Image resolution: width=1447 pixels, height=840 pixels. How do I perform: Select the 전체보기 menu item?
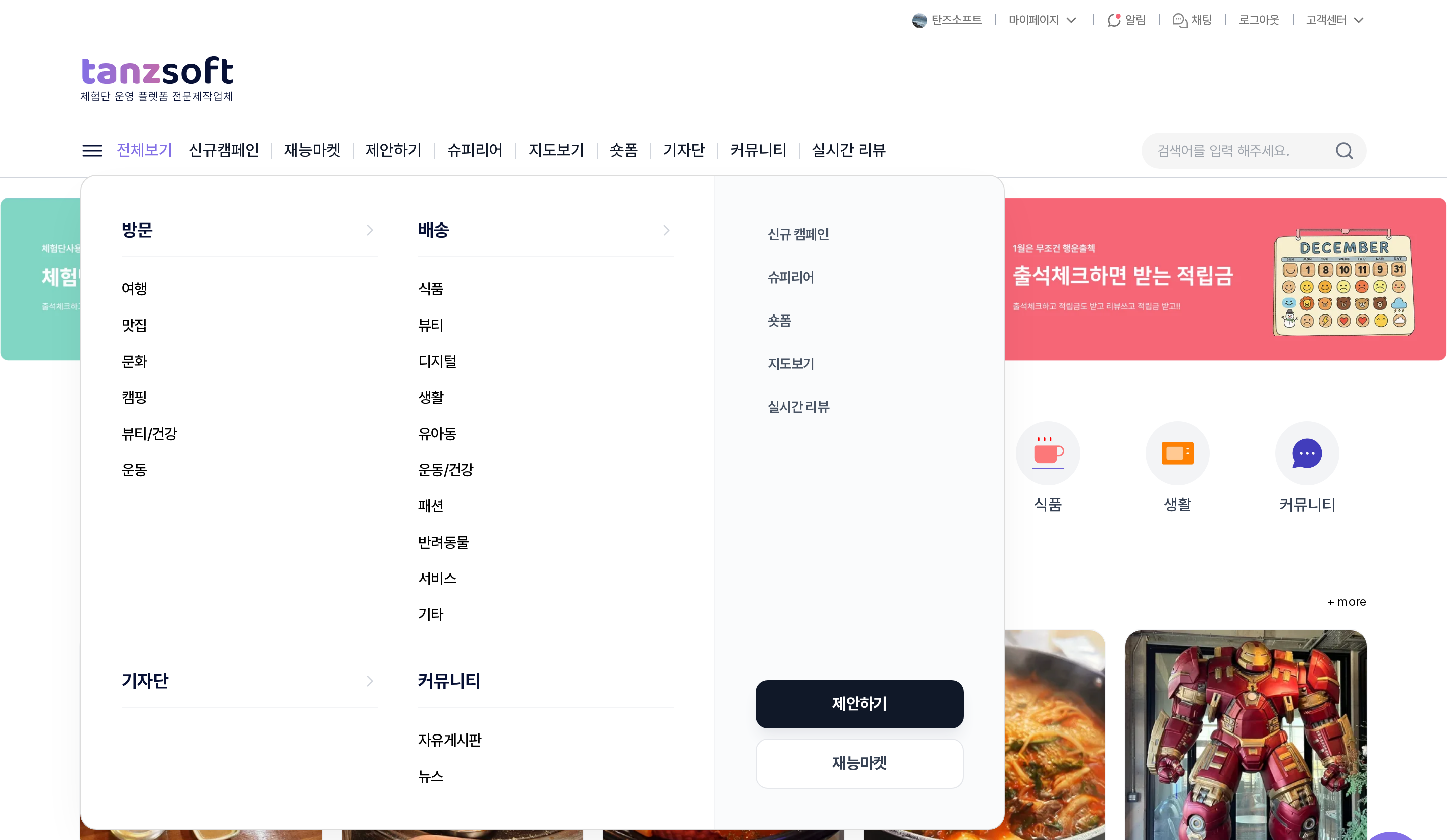click(x=144, y=150)
